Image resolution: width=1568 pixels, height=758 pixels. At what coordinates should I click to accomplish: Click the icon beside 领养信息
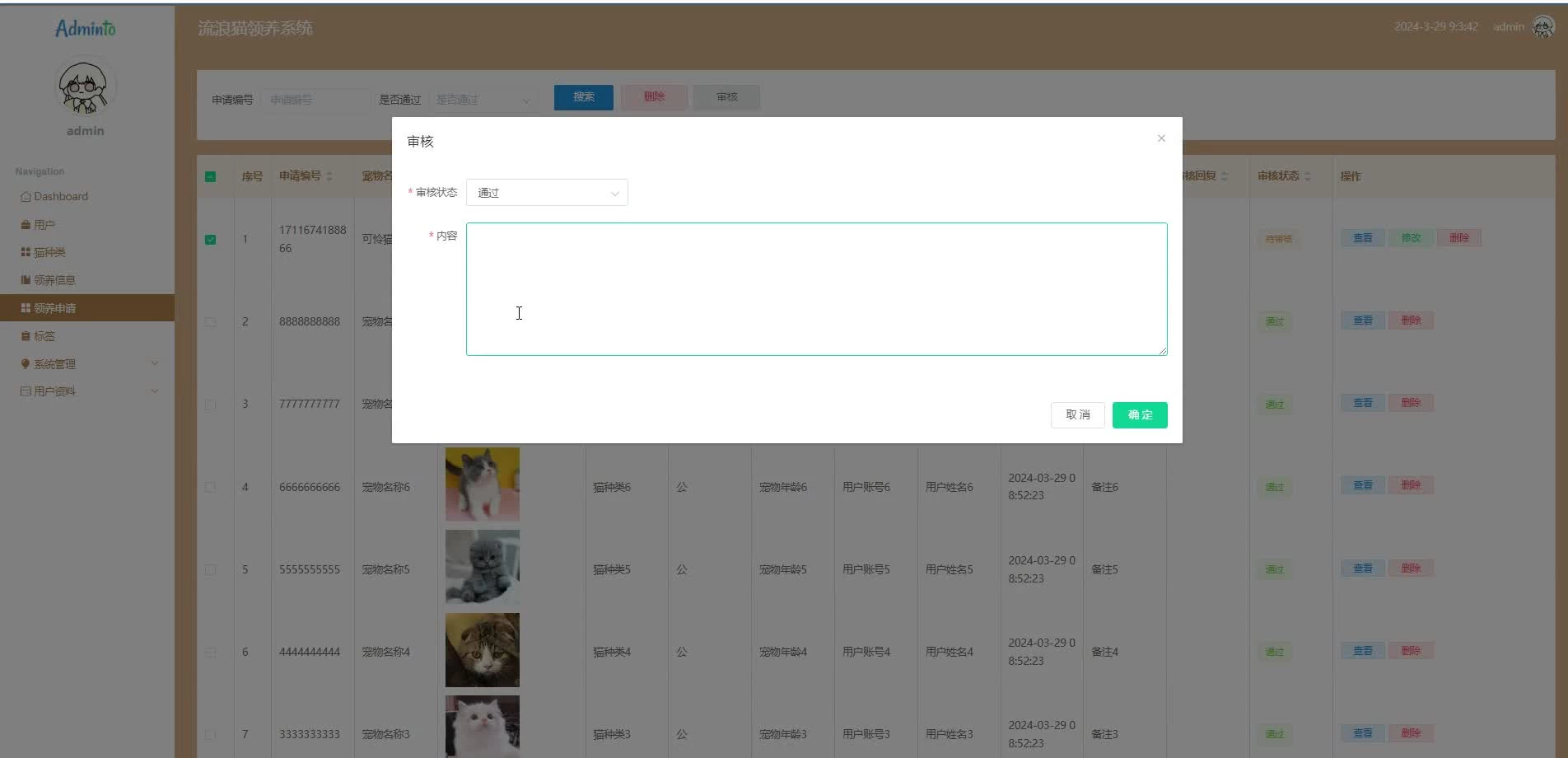point(26,280)
